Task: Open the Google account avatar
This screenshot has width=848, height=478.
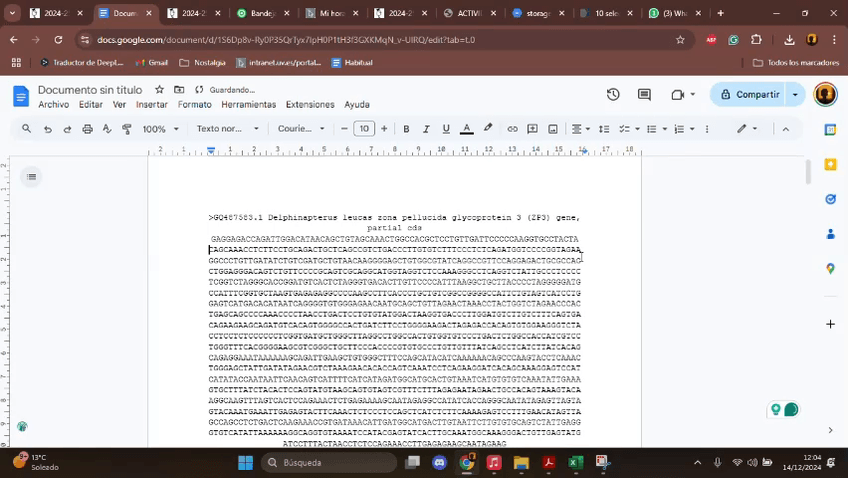Action: 825,95
